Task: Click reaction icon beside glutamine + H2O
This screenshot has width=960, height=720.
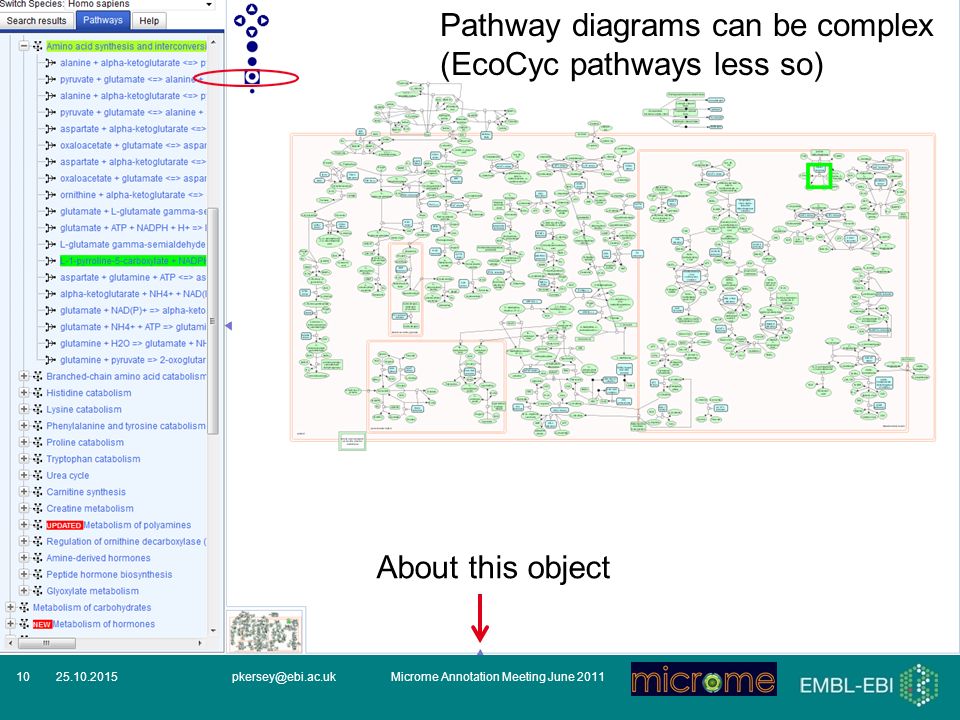Action: pyautogui.click(x=51, y=343)
